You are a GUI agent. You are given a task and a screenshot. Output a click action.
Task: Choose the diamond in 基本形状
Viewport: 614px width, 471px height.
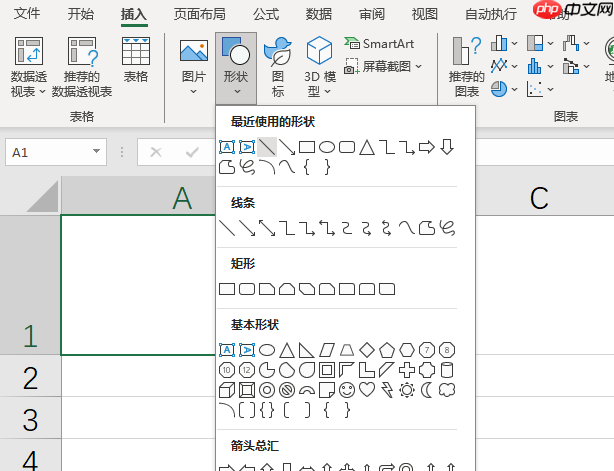367,350
